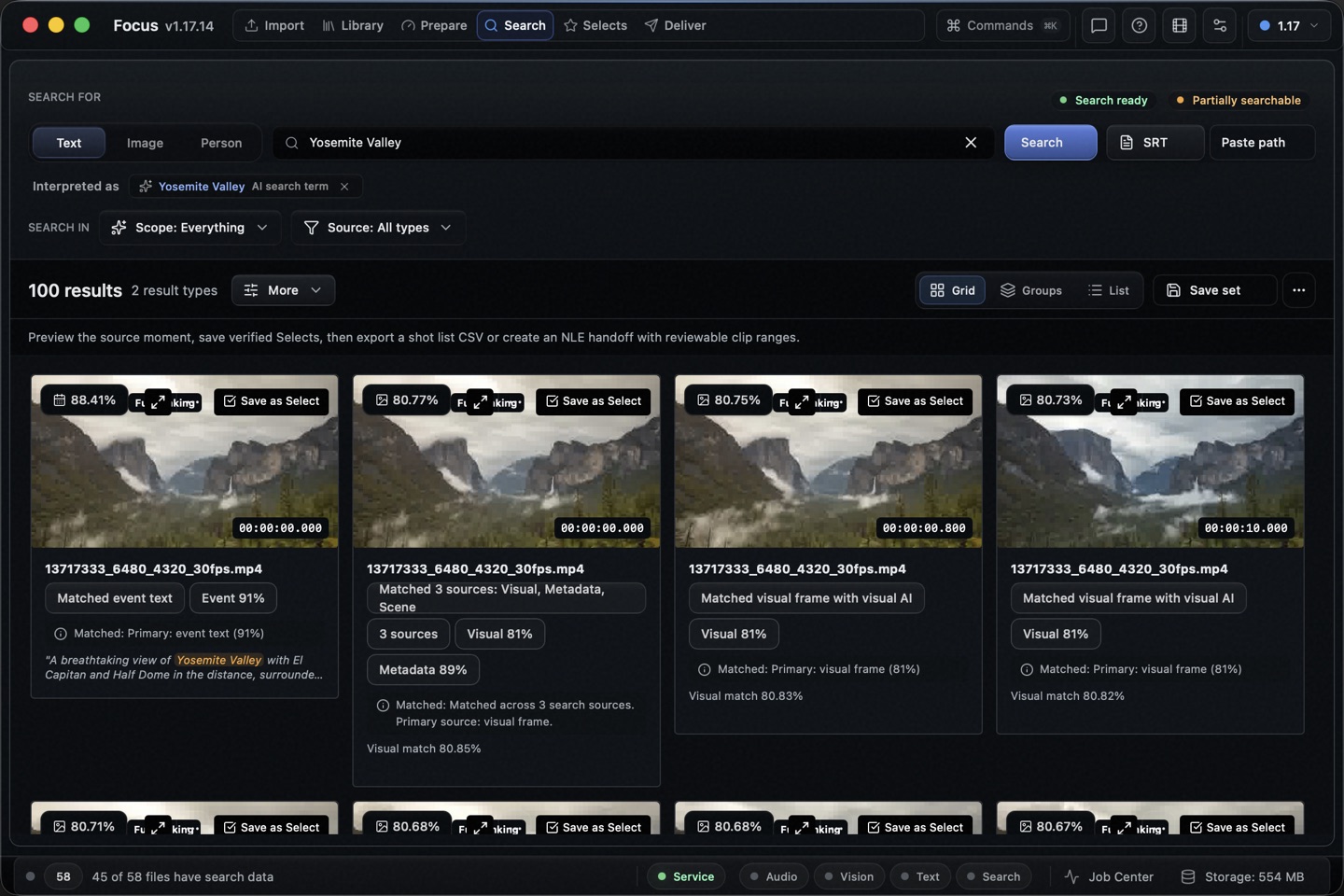This screenshot has height=896, width=1344.
Task: Click the Paste path button
Action: coord(1262,143)
